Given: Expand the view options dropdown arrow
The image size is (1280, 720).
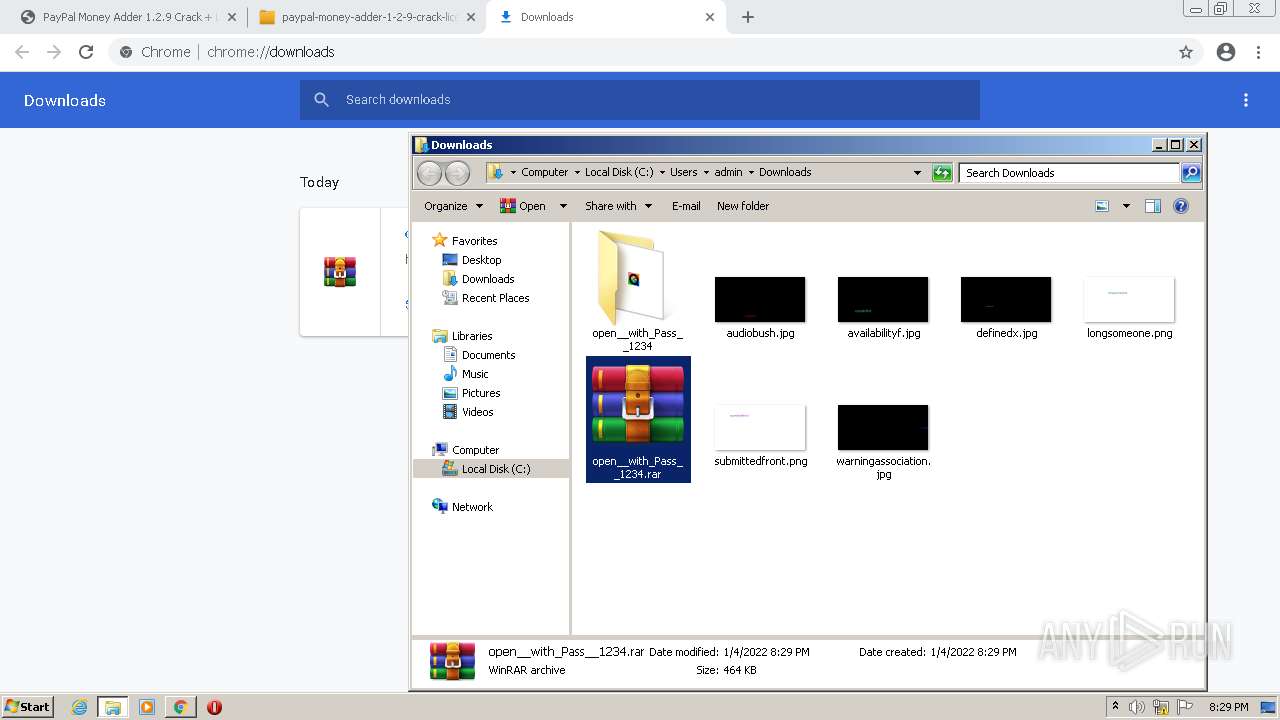Looking at the screenshot, I should pos(1126,206).
